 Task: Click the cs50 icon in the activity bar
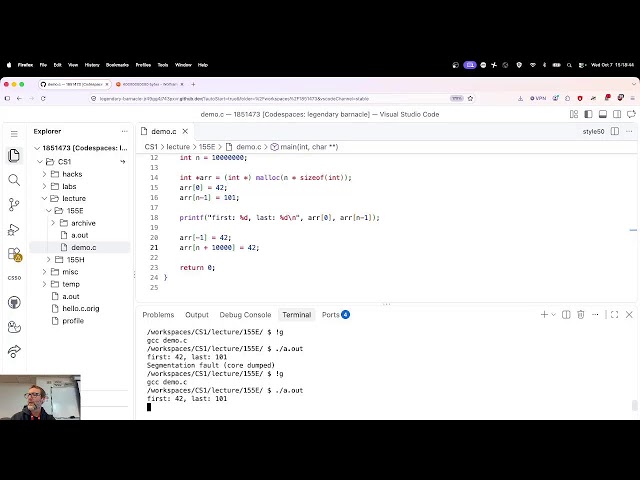[x=14, y=278]
